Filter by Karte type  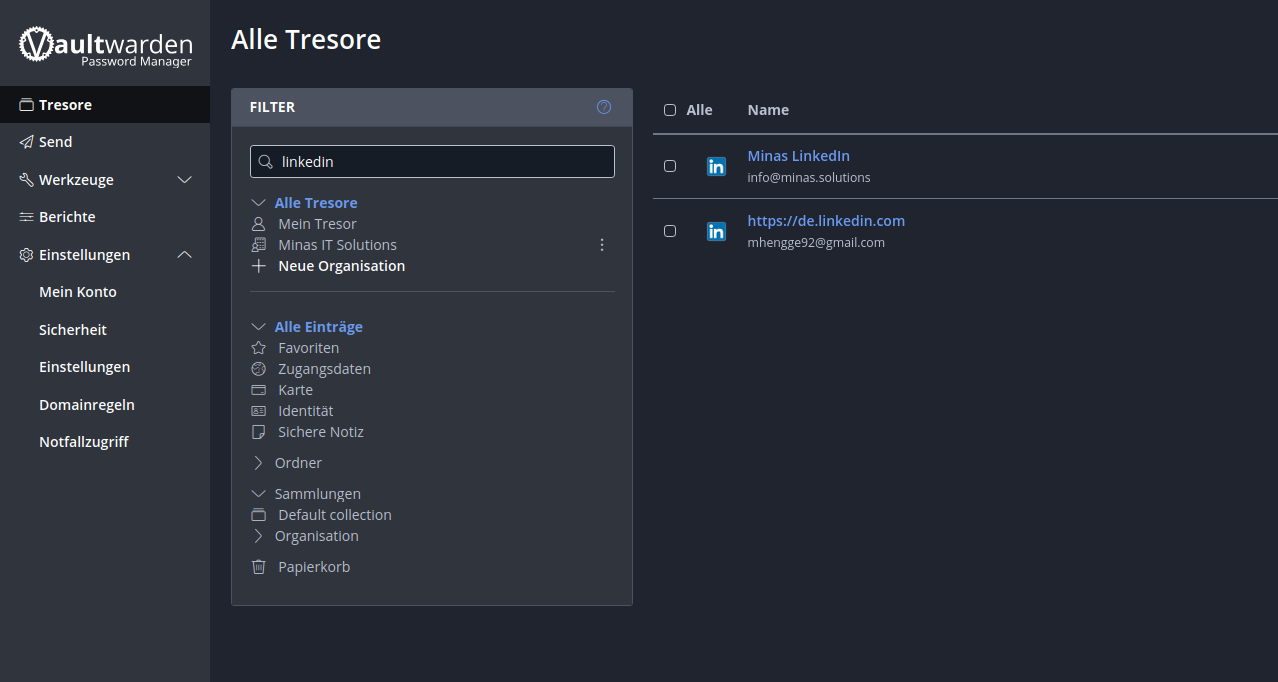point(295,390)
